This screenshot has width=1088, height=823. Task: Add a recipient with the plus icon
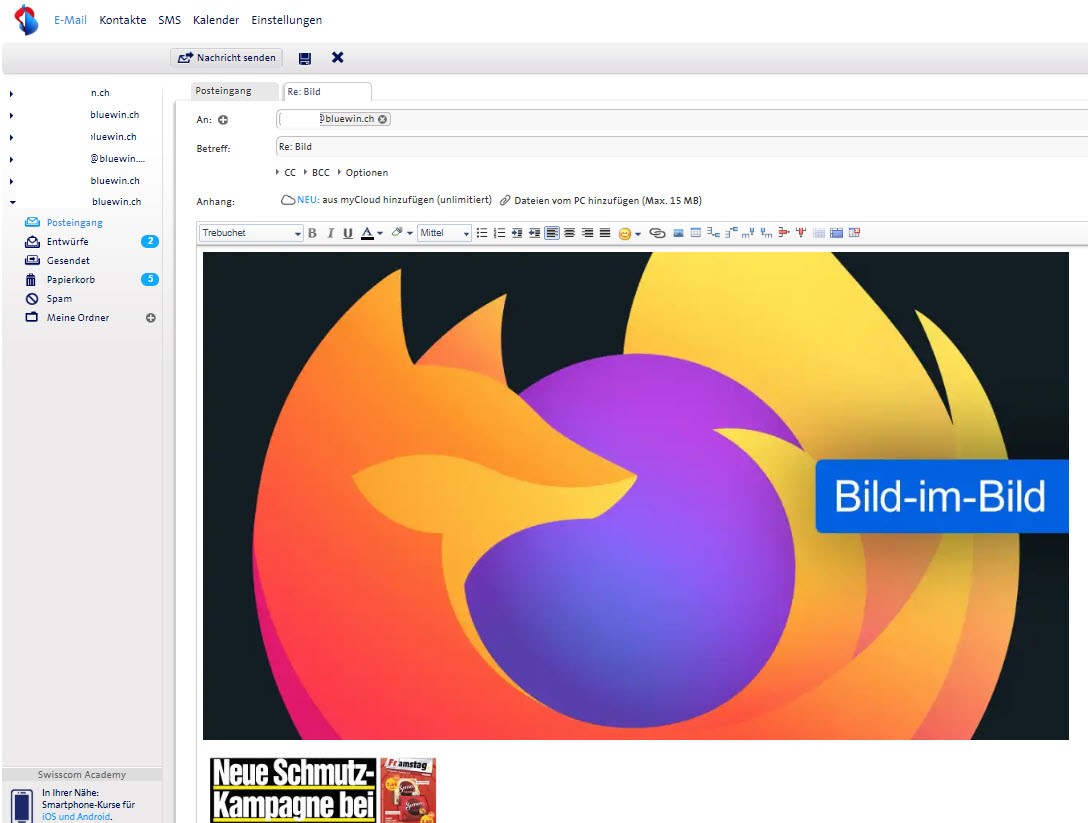coord(223,120)
